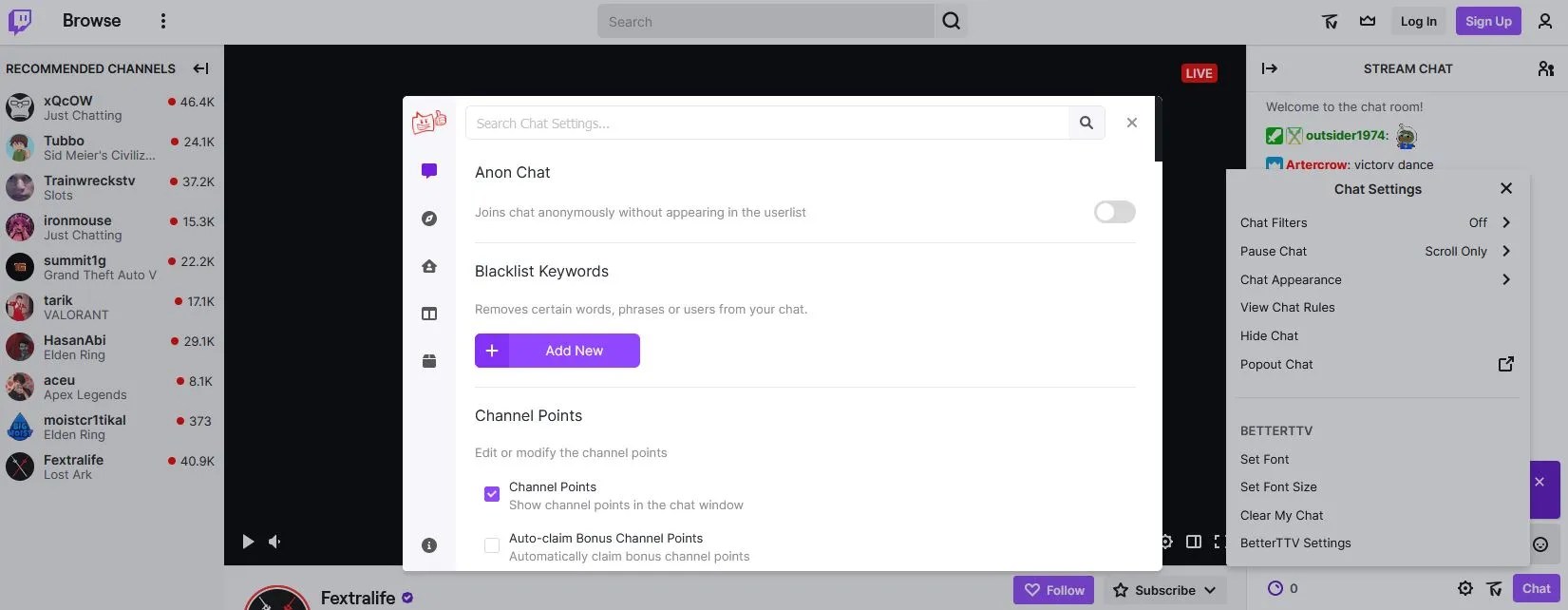Open the user profile icon in top bar
Screen dimensions: 1568x610
pos(1545,21)
